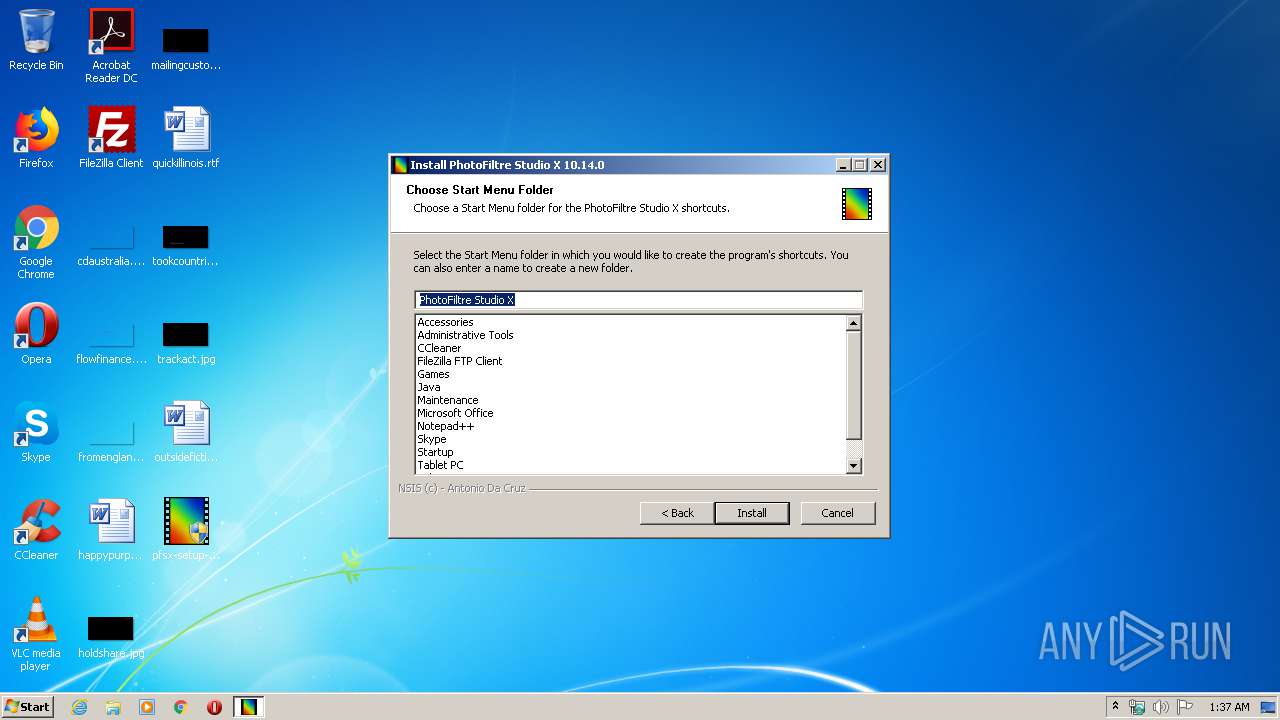Select the fromenglan... desktop file
This screenshot has height=720, width=1280.
coord(111,442)
